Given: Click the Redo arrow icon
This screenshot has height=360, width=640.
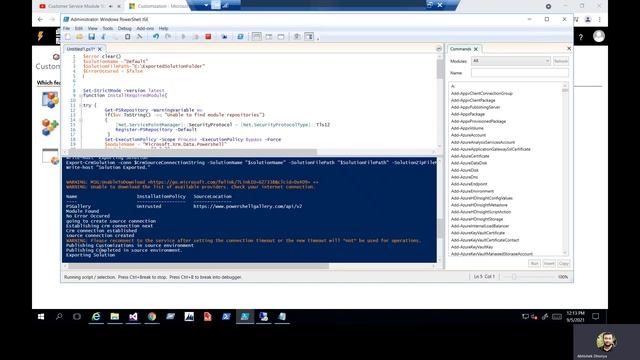Looking at the screenshot, I should (x=168, y=37).
